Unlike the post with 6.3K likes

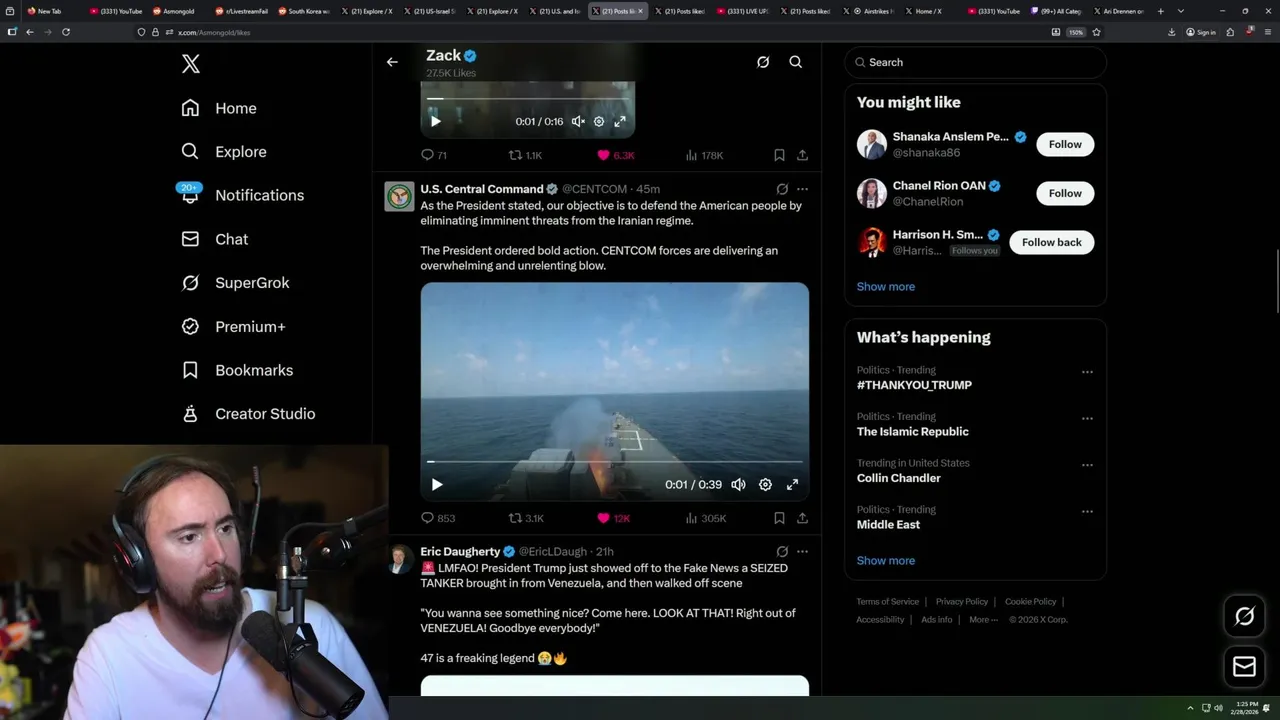(615, 155)
